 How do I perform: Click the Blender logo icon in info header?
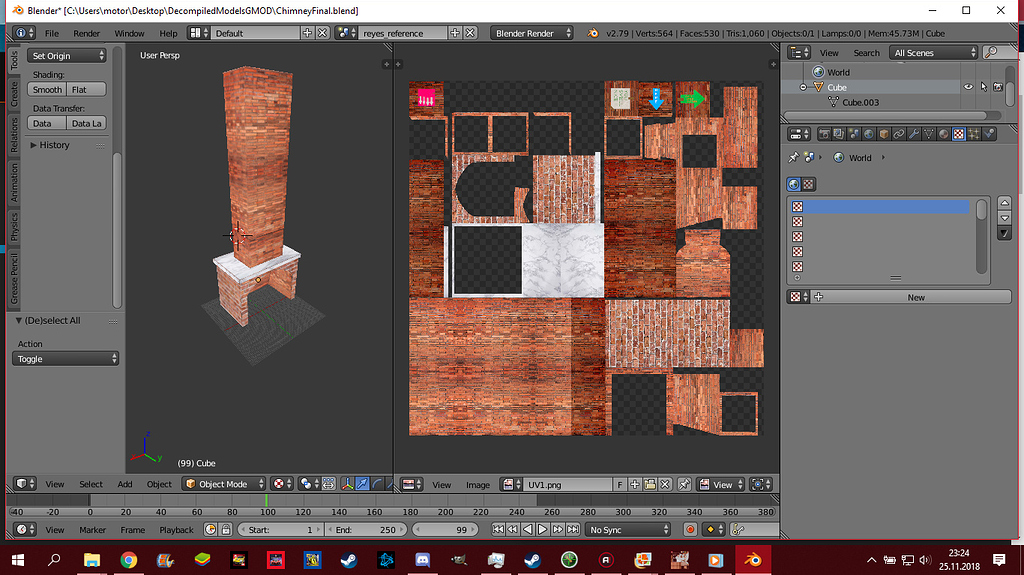[593, 33]
